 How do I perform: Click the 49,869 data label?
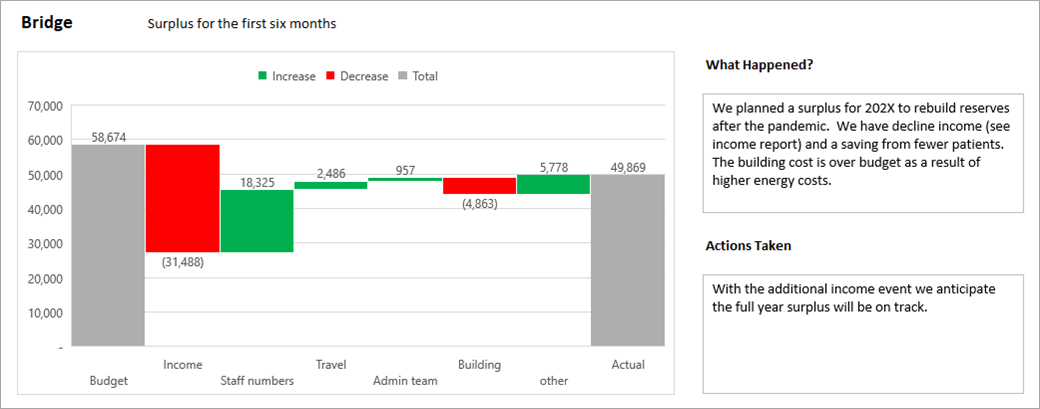tap(627, 167)
